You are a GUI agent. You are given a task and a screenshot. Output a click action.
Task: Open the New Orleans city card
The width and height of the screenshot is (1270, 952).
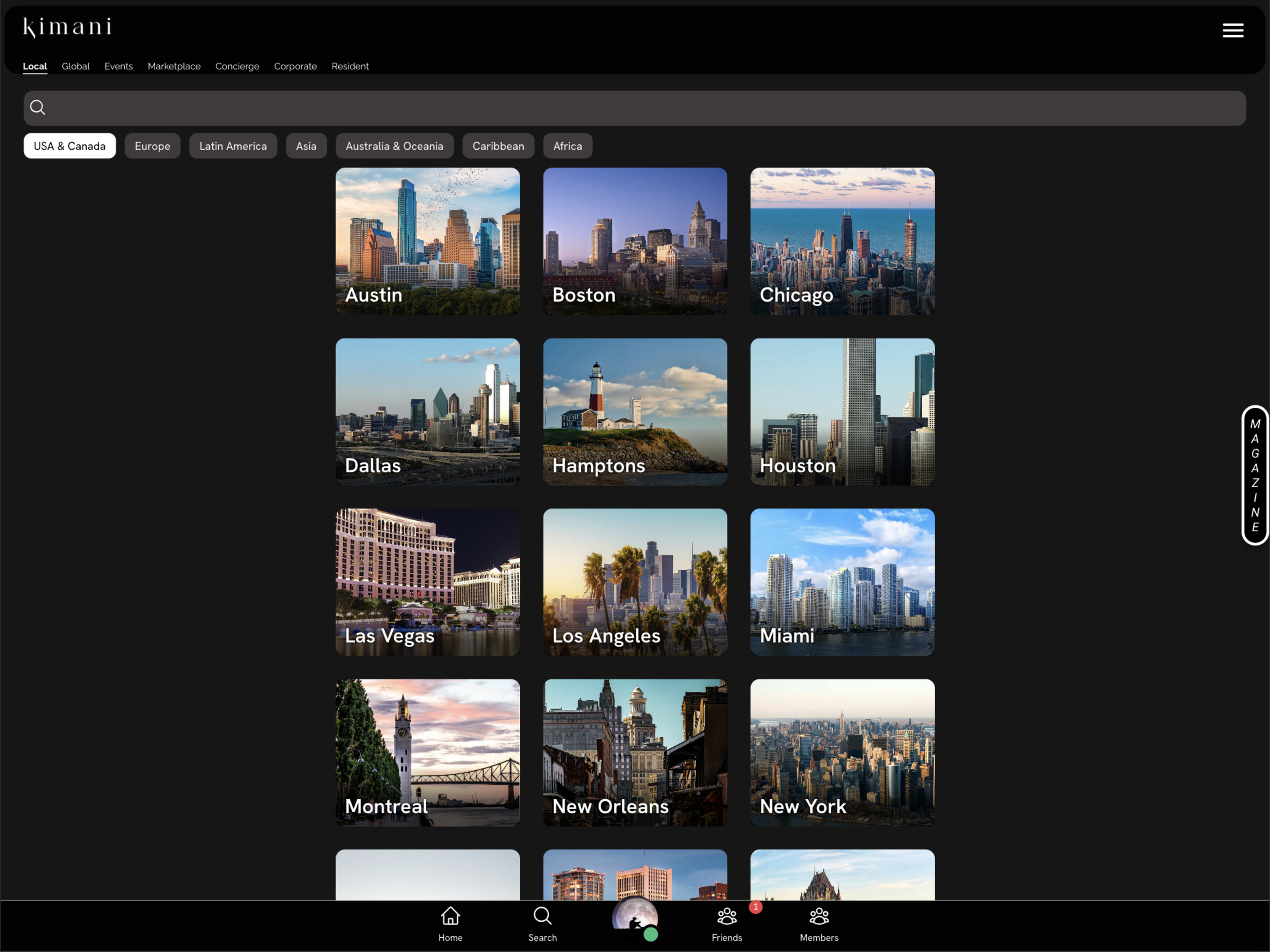pos(635,752)
